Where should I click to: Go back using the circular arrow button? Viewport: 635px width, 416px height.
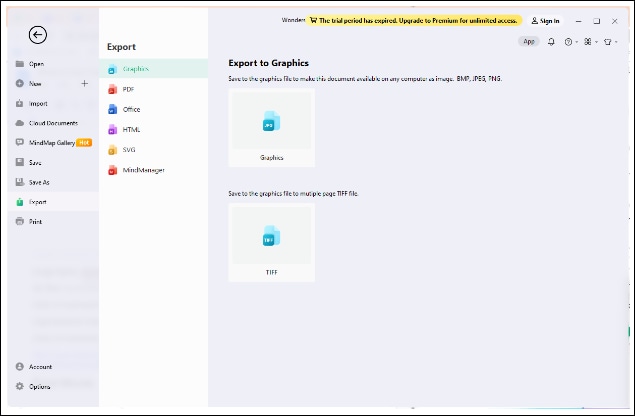pos(38,35)
